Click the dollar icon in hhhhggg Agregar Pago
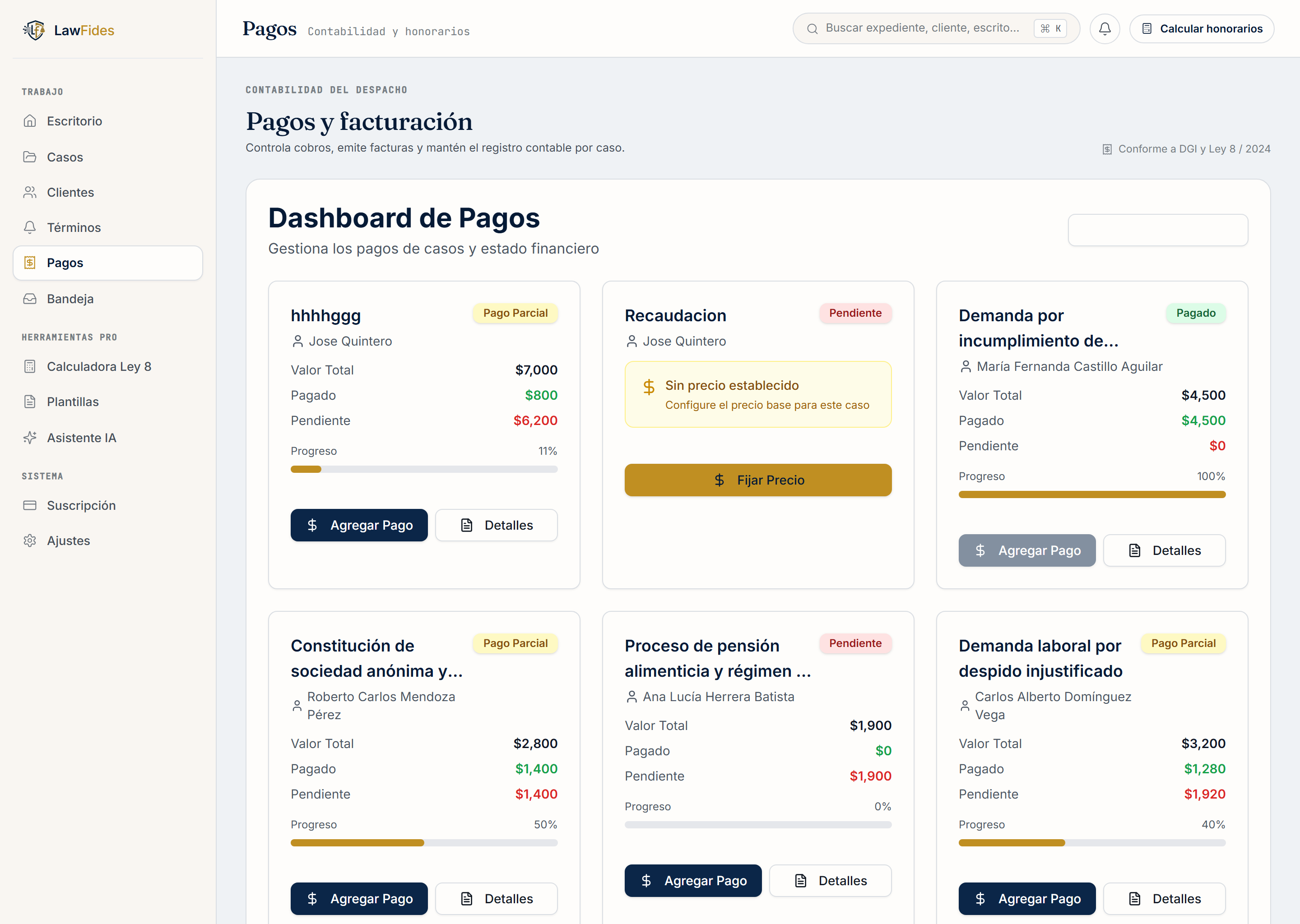Viewport: 1300px width, 924px height. point(312,525)
